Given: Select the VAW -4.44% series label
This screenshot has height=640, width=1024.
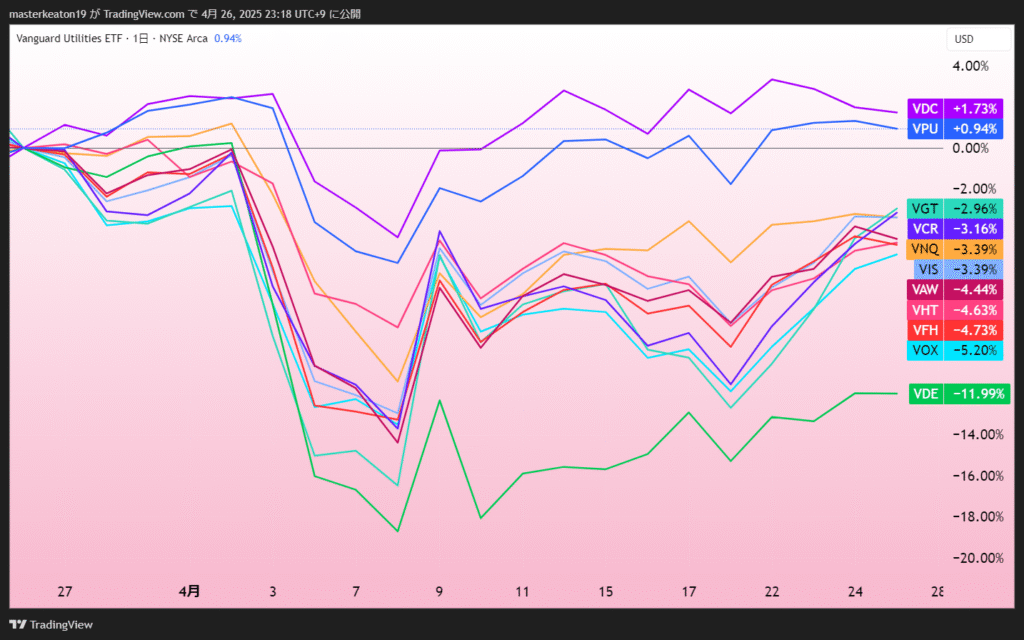Looking at the screenshot, I should click(955, 289).
